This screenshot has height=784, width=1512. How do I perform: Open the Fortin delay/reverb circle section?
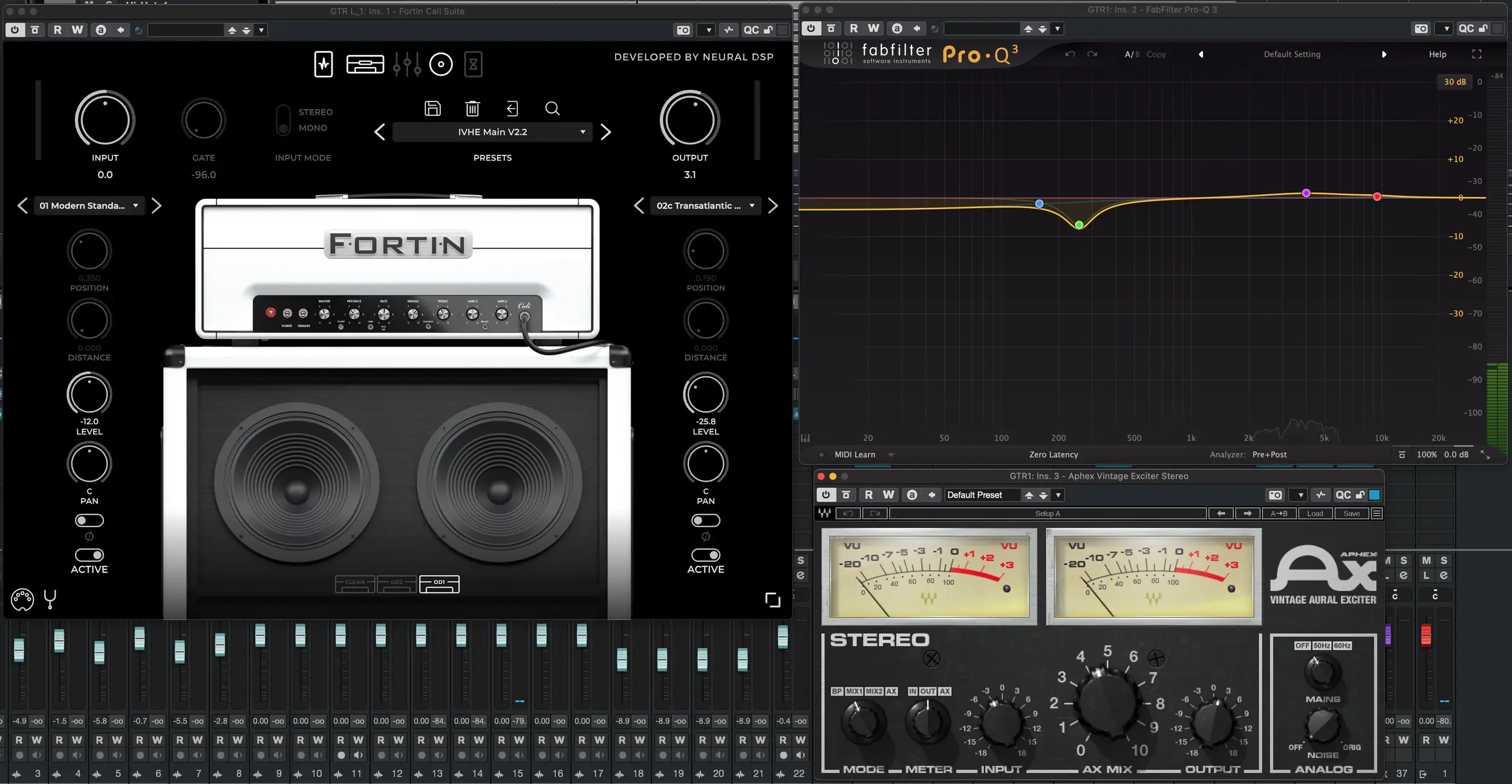pos(441,64)
